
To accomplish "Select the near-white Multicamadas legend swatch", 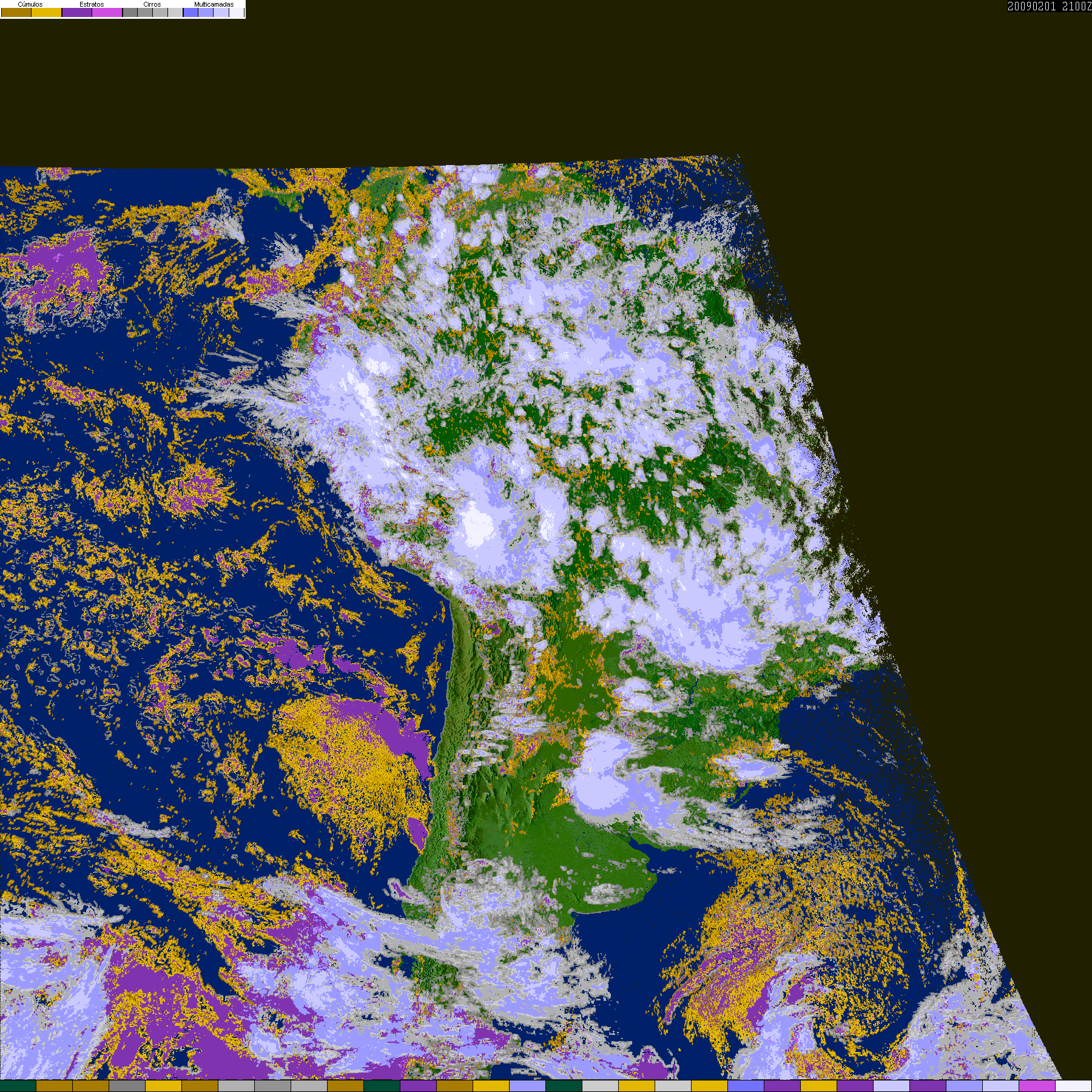I will (x=237, y=12).
